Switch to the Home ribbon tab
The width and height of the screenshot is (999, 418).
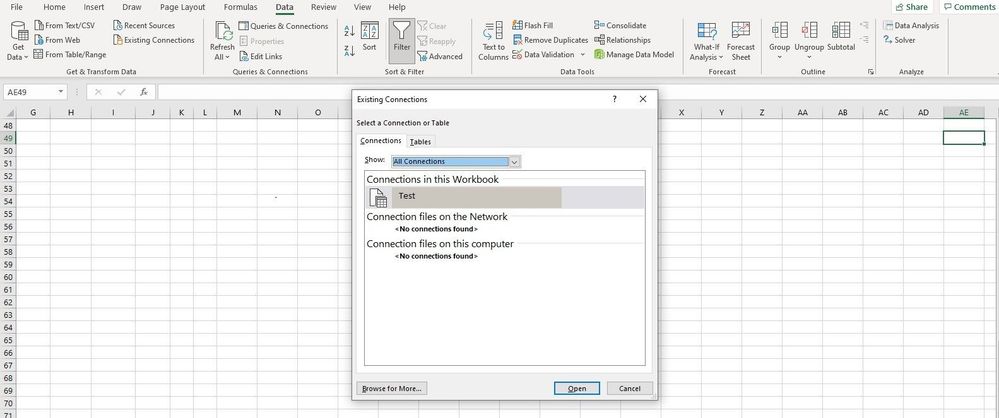click(x=54, y=7)
